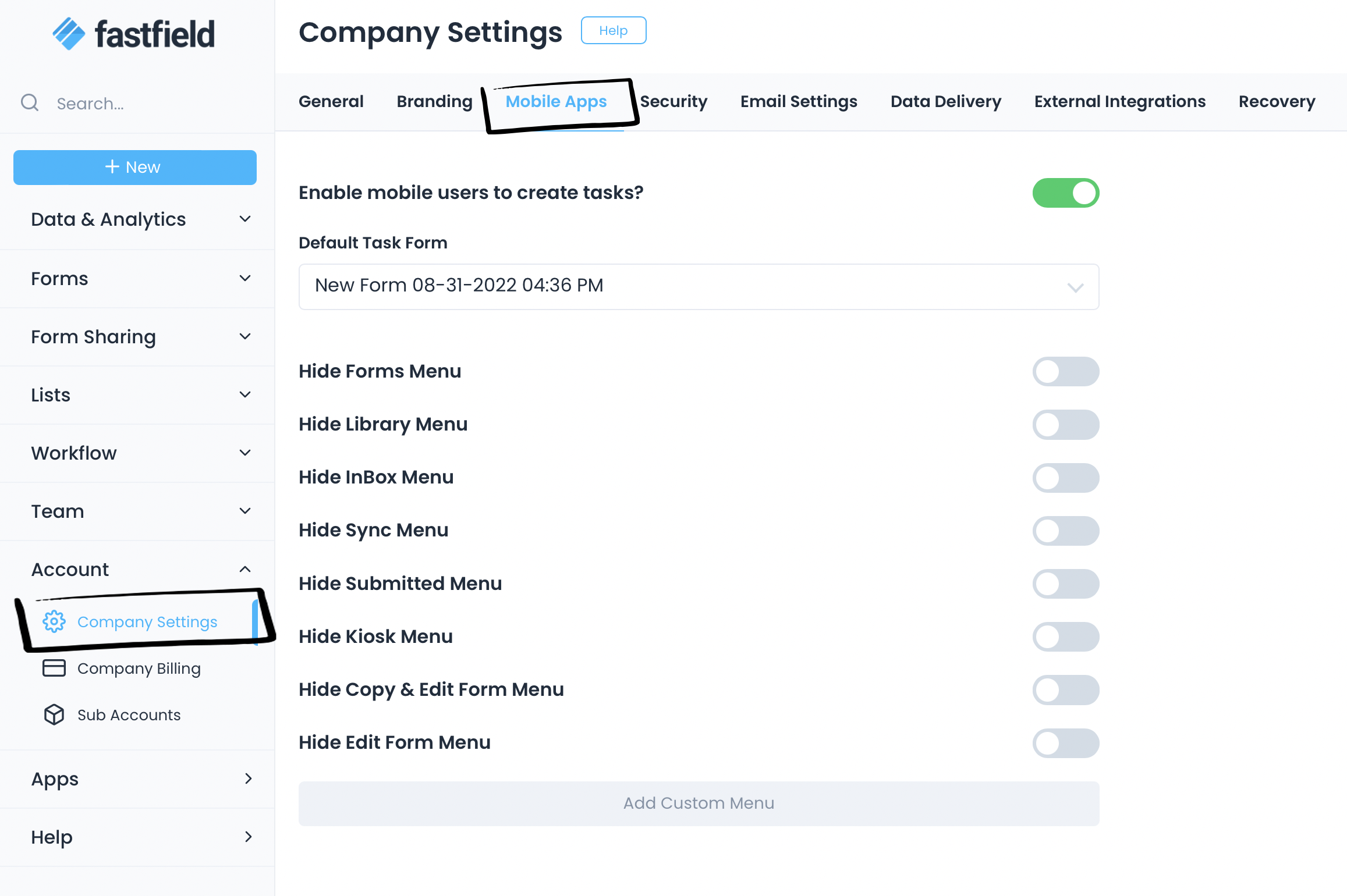Expand the Data & Analytics section
The image size is (1347, 896).
245,219
